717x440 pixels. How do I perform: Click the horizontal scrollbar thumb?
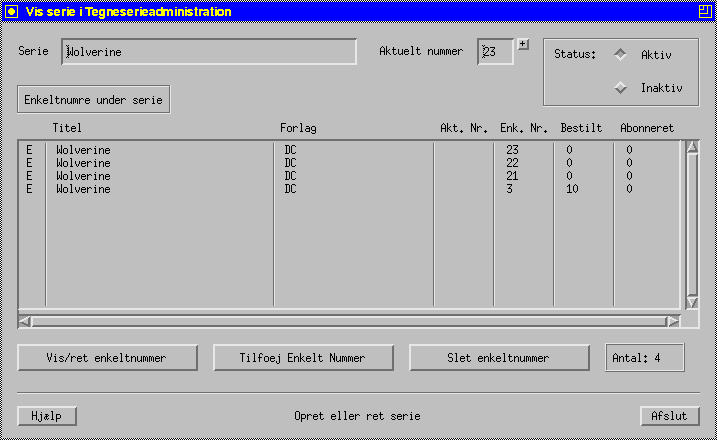click(x=349, y=322)
